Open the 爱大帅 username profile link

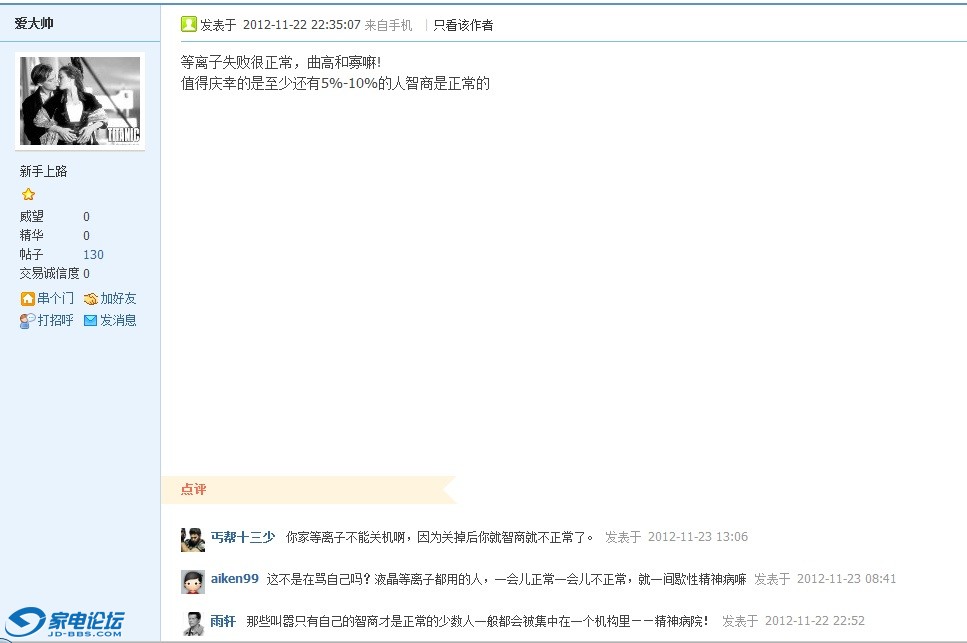pos(34,23)
